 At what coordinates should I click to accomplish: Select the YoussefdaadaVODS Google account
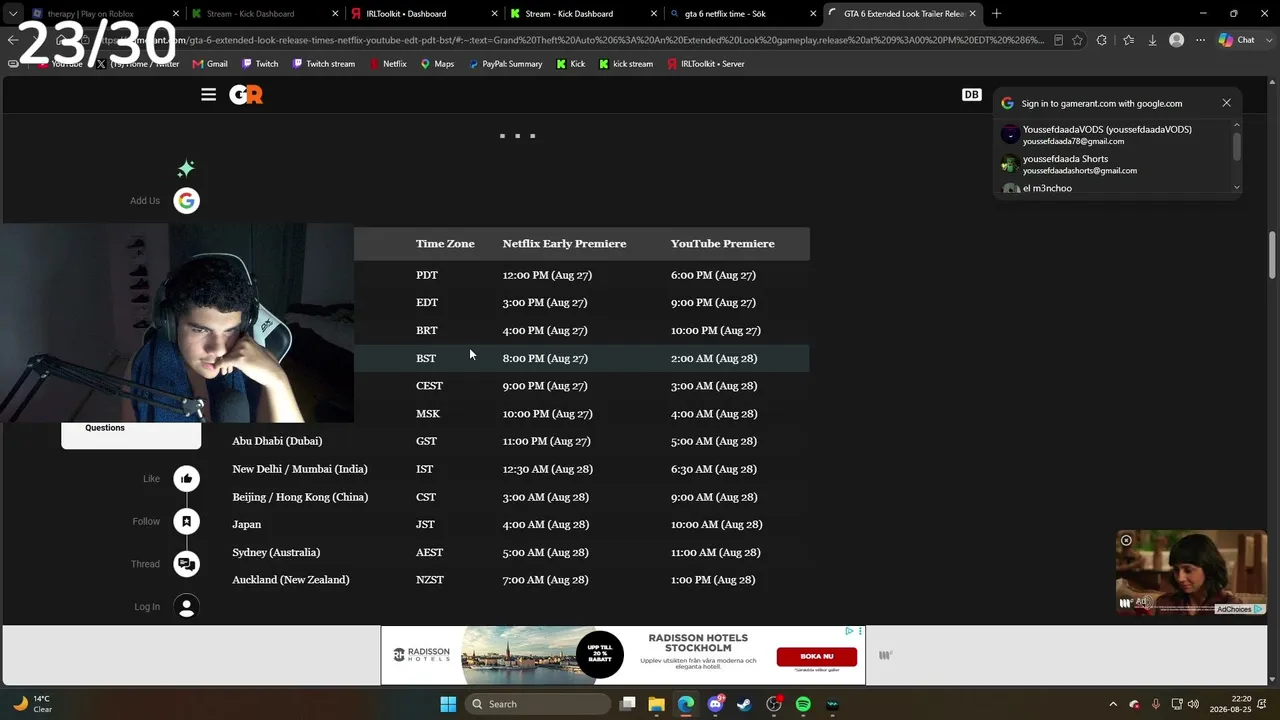point(1115,135)
